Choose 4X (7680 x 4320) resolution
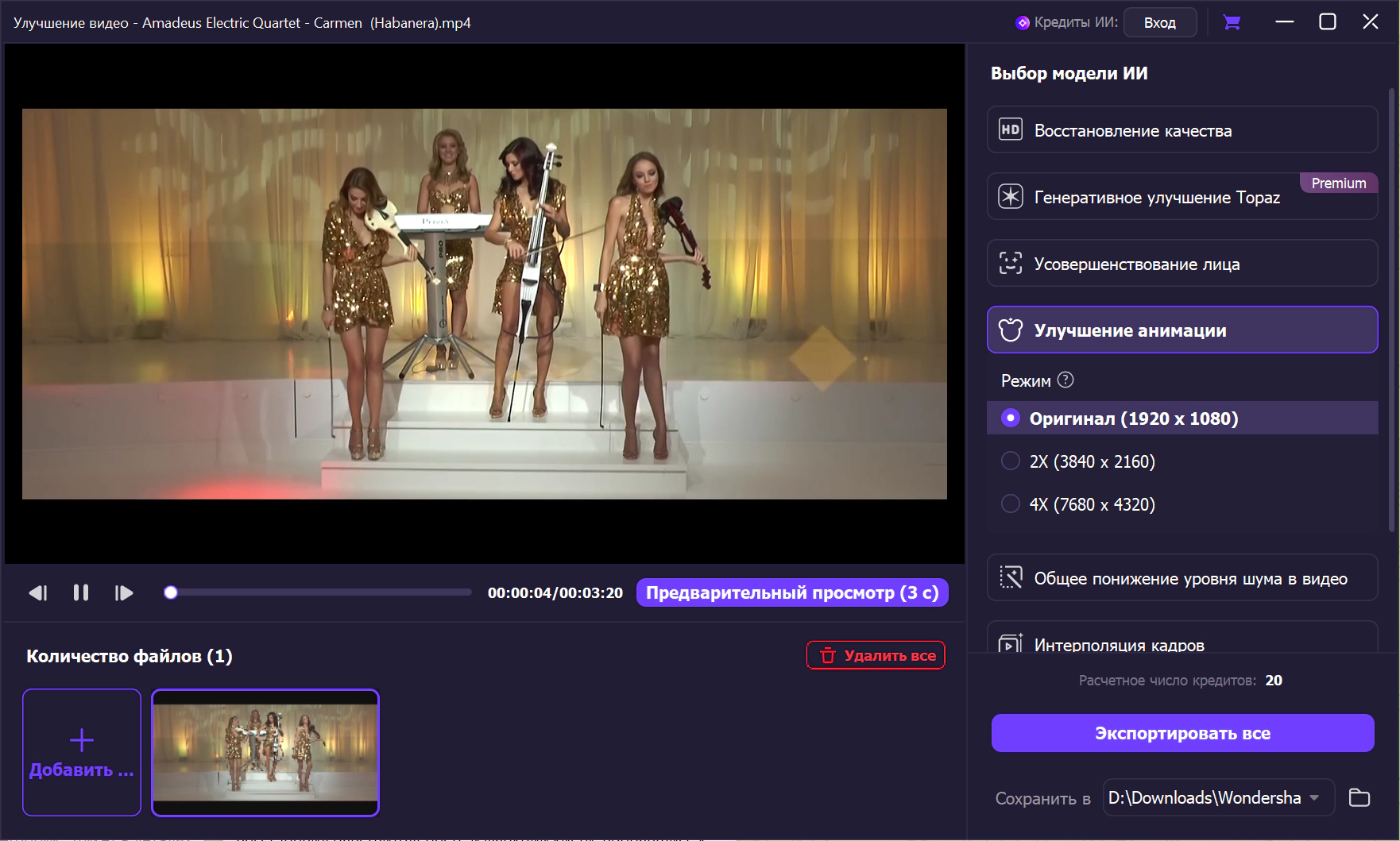This screenshot has height=841, width=1400. [1011, 504]
